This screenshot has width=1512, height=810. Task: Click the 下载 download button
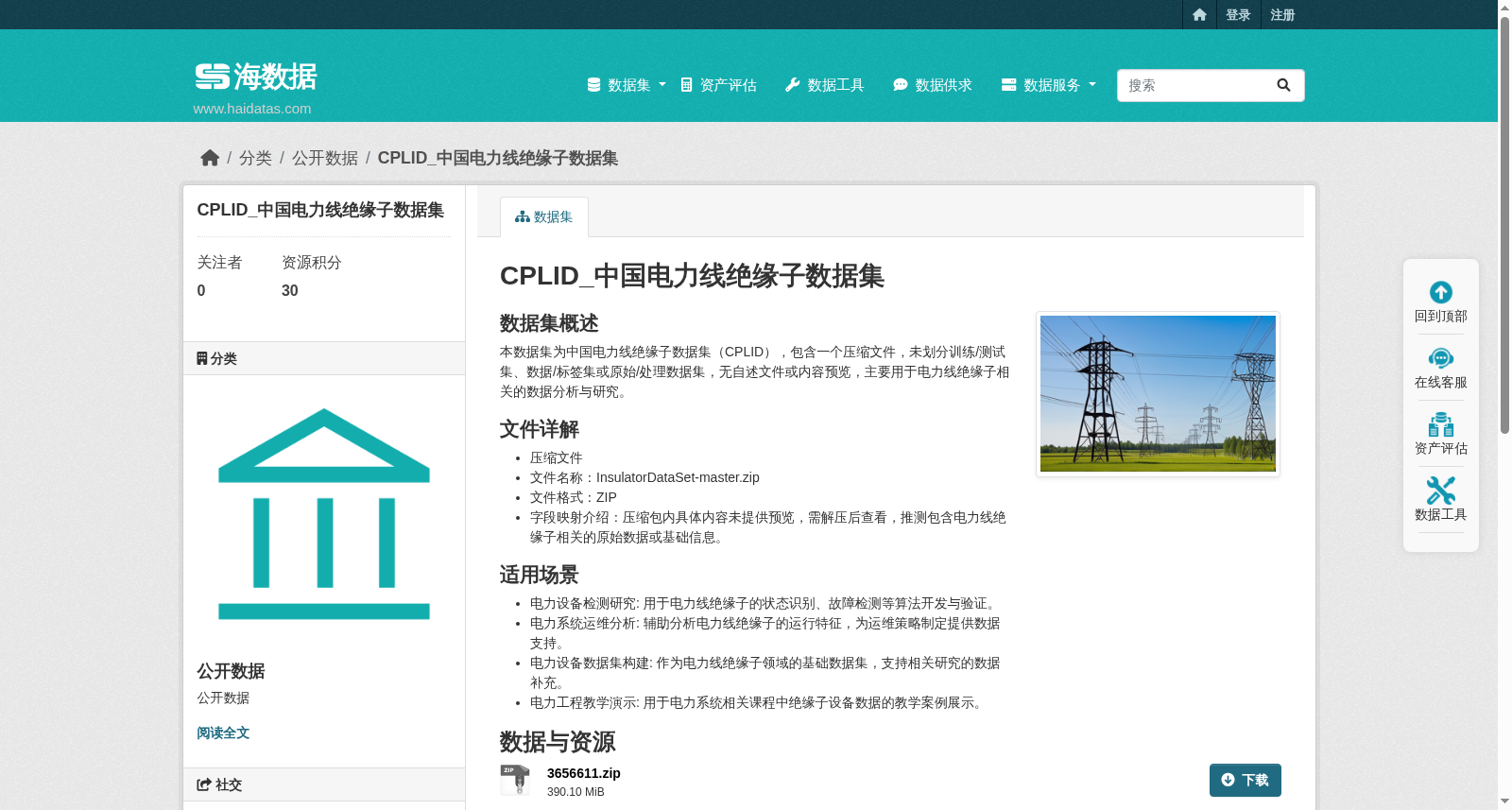tap(1246, 781)
